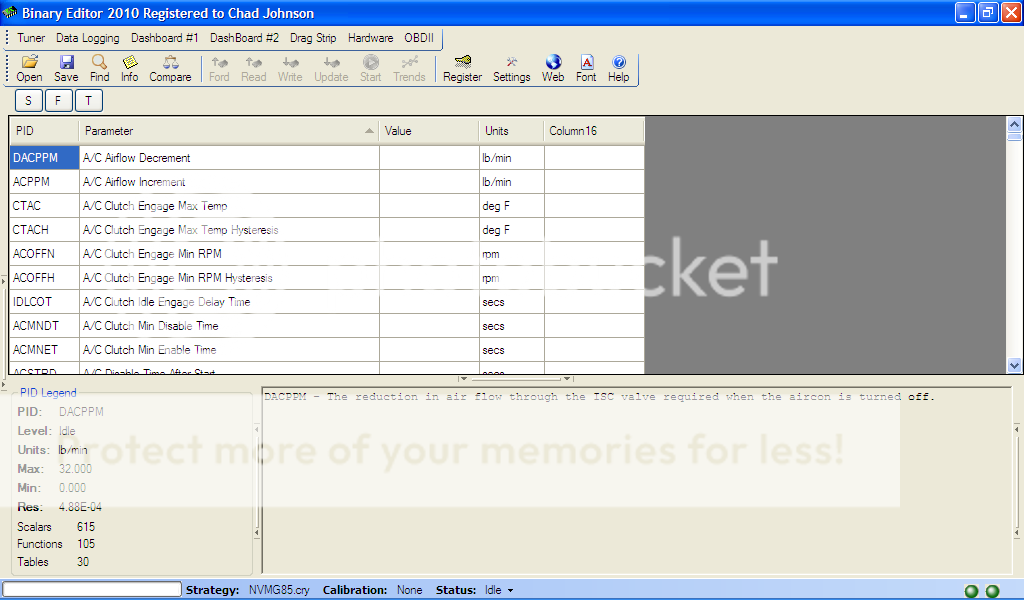Click the Update toolbar icon
The width and height of the screenshot is (1024, 600).
tap(331, 69)
